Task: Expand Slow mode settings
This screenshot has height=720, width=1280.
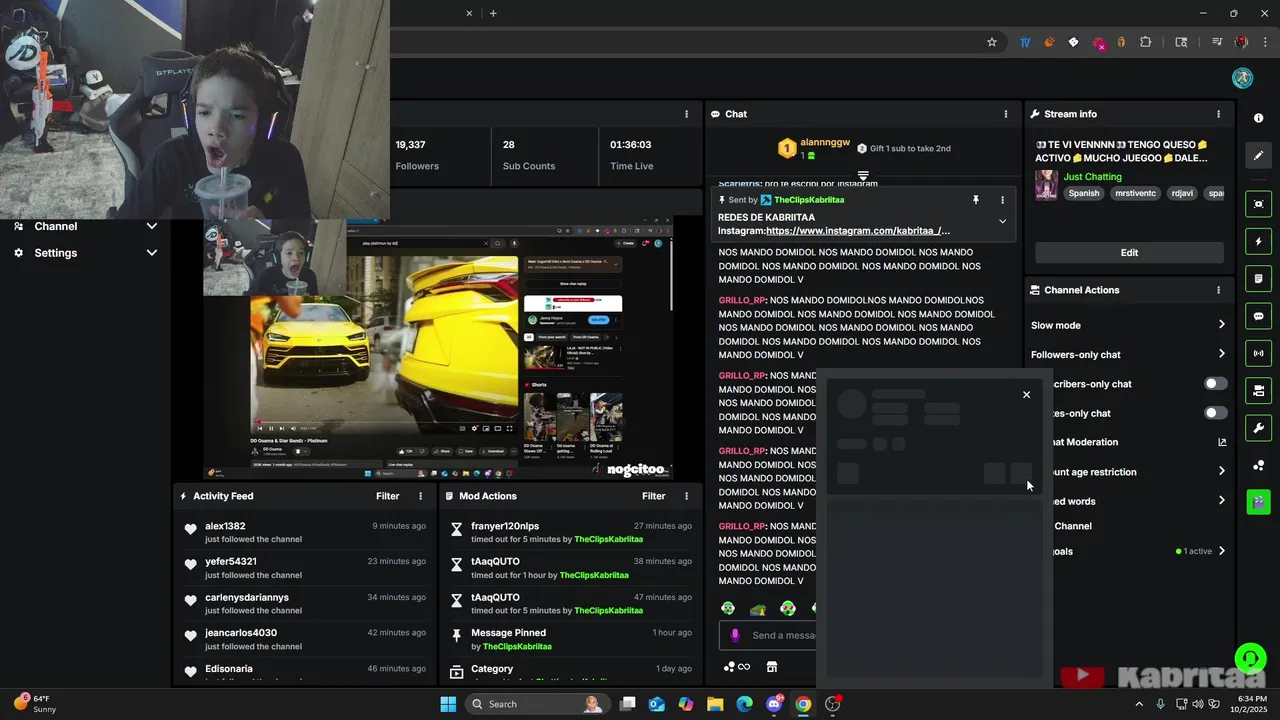Action: (x=1222, y=325)
